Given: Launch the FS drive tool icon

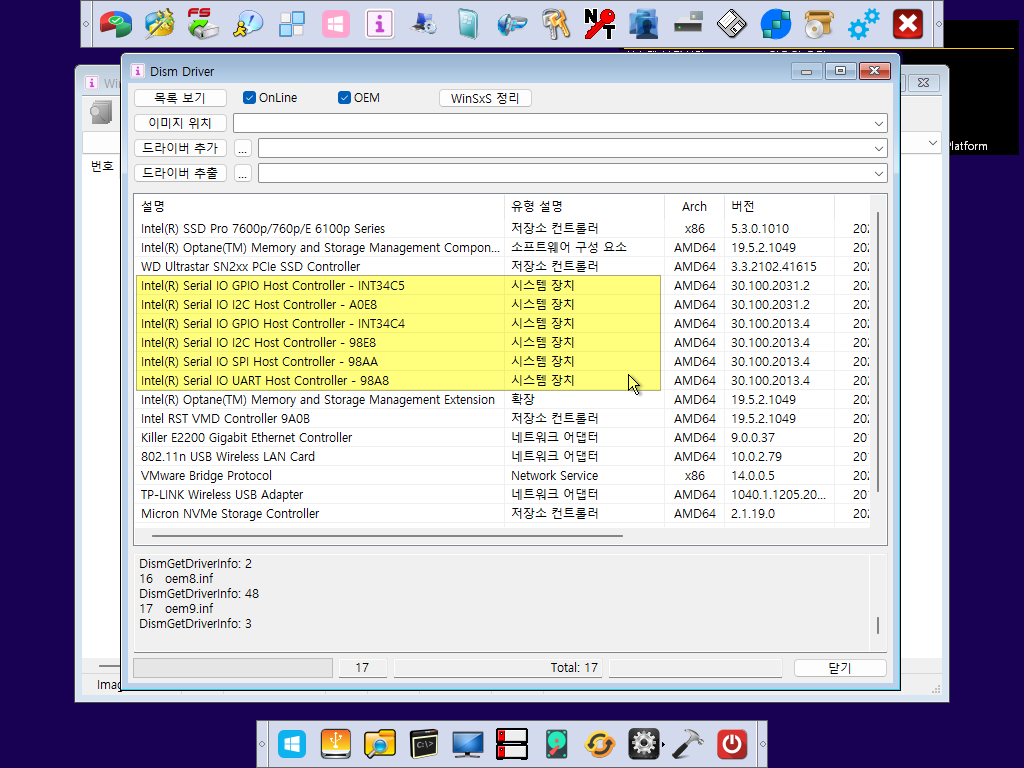Looking at the screenshot, I should [203, 24].
